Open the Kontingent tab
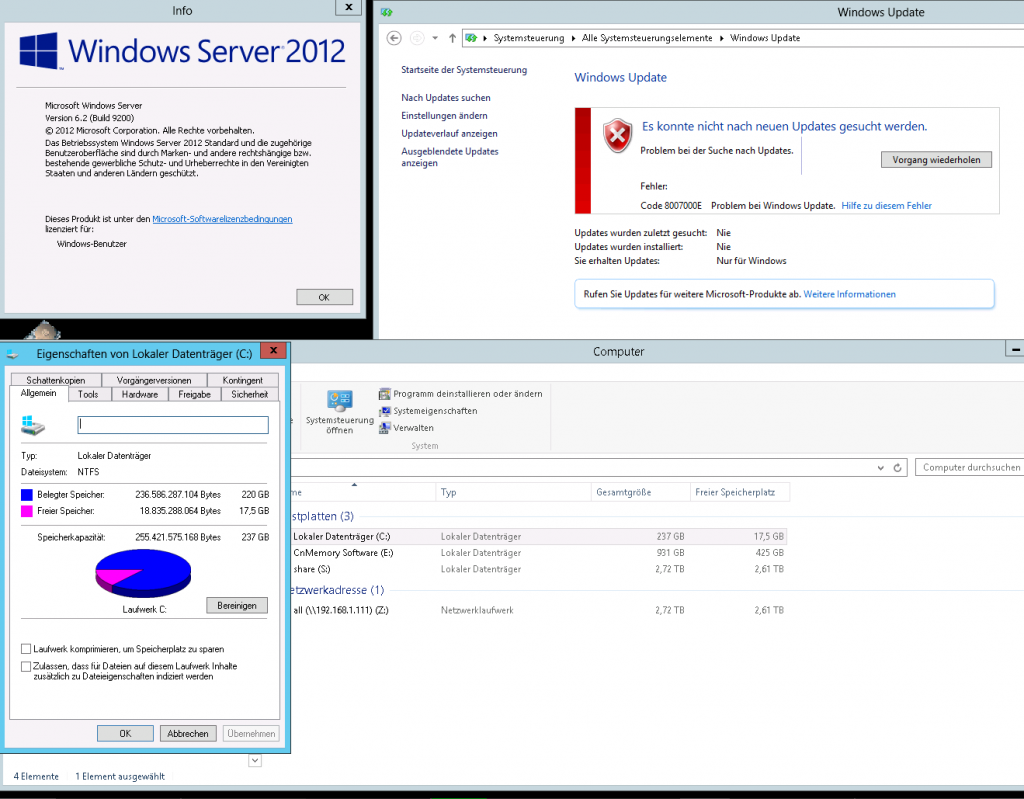This screenshot has height=799, width=1024. click(x=243, y=380)
